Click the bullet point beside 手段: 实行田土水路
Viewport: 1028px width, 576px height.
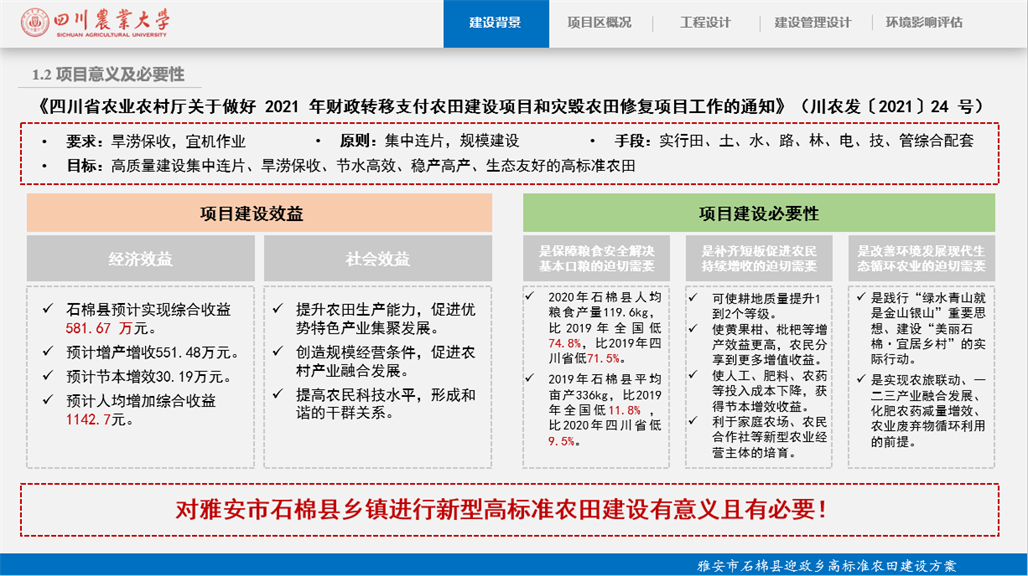593,140
